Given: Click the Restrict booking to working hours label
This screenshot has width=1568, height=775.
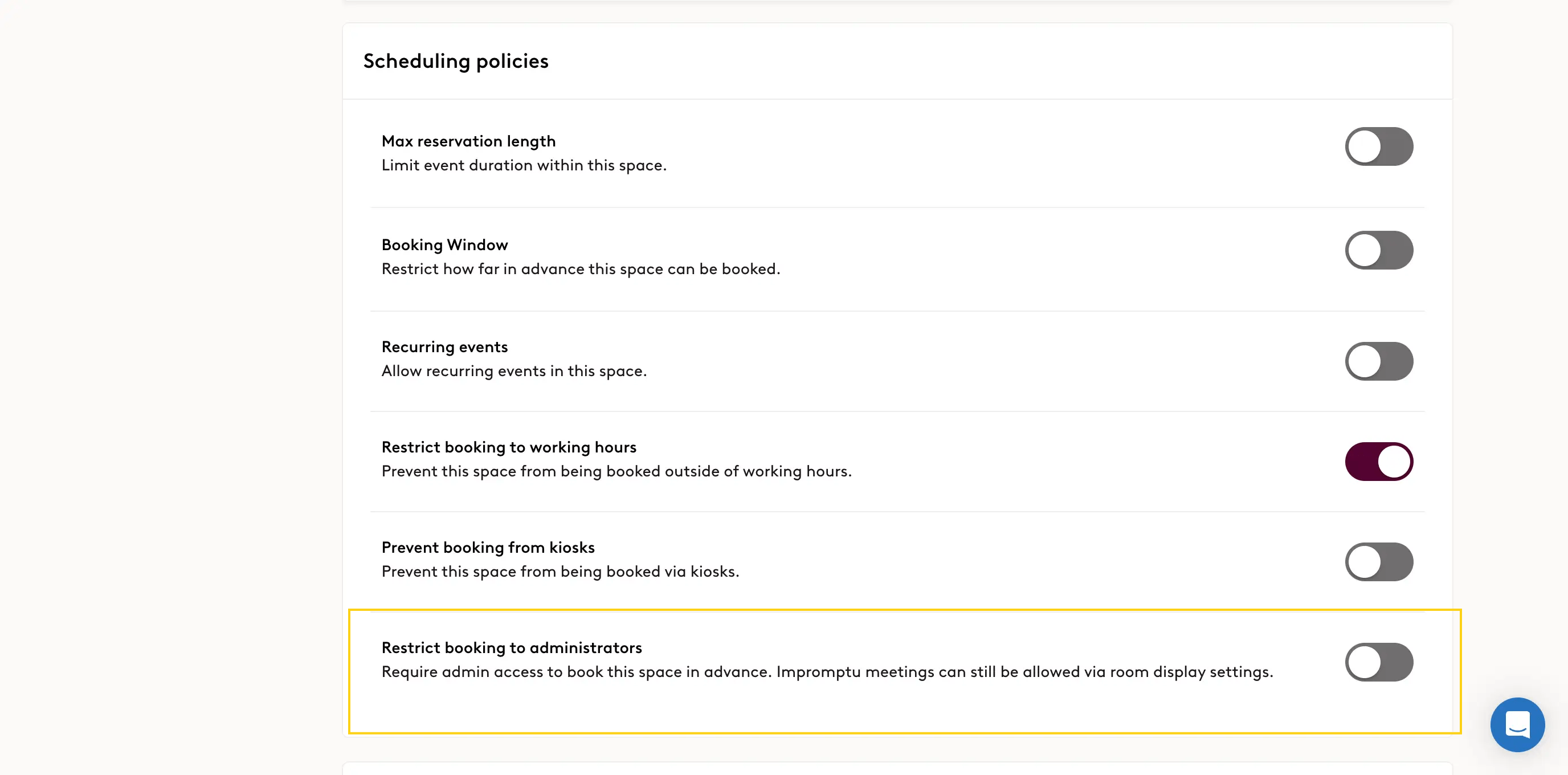Looking at the screenshot, I should [509, 446].
